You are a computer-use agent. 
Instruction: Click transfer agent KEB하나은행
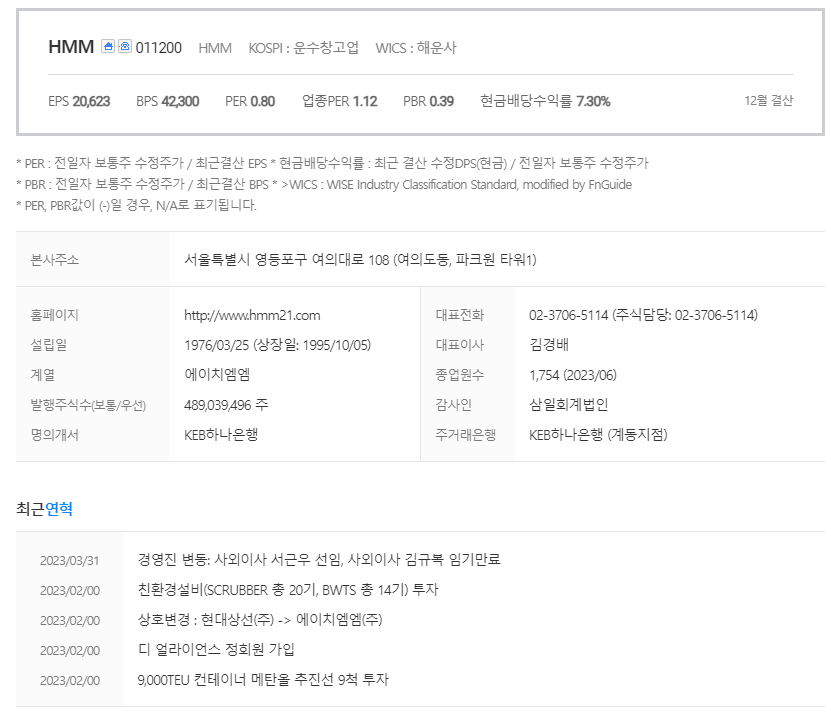(221, 435)
